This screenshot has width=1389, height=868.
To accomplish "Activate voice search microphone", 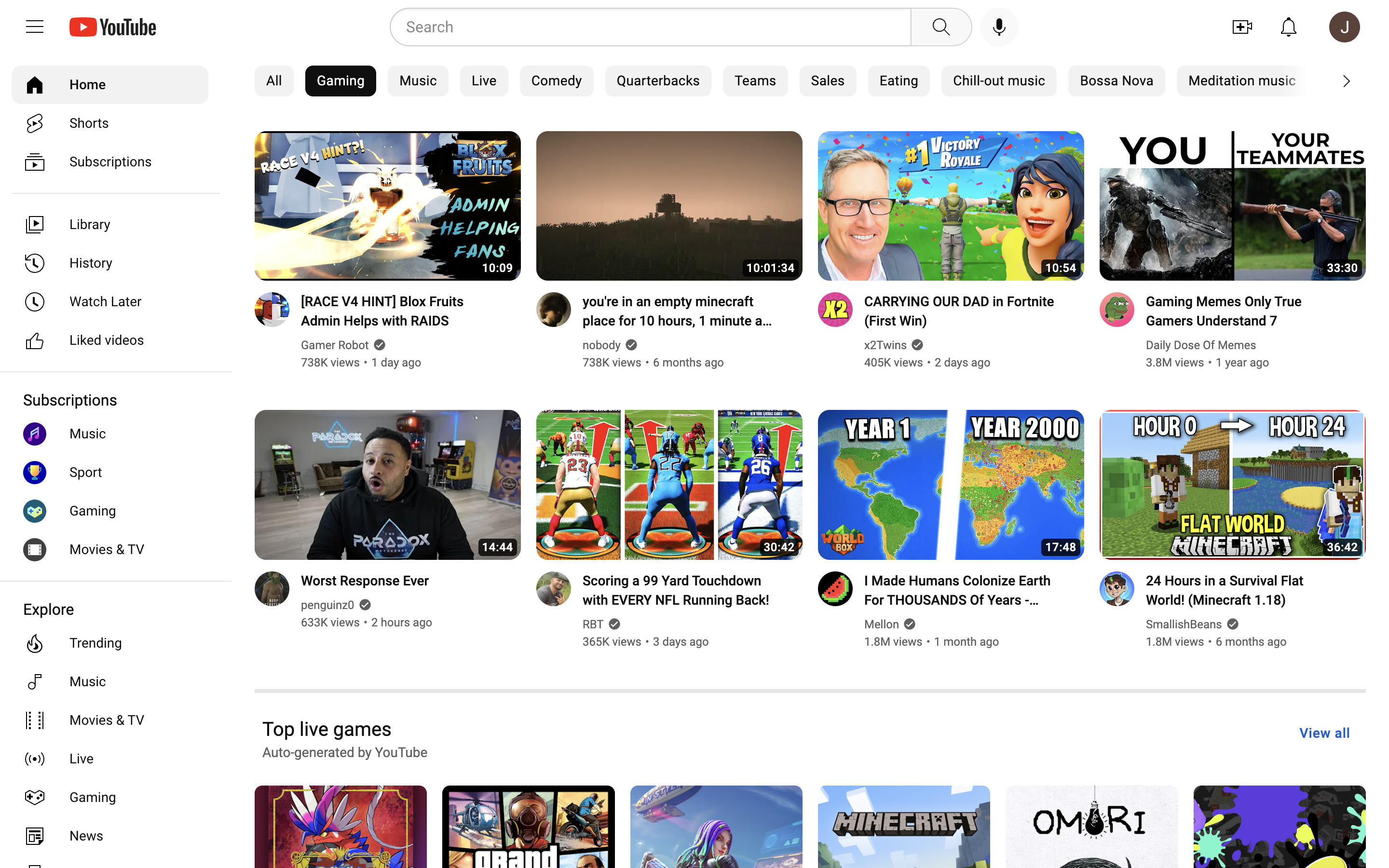I will [x=999, y=27].
